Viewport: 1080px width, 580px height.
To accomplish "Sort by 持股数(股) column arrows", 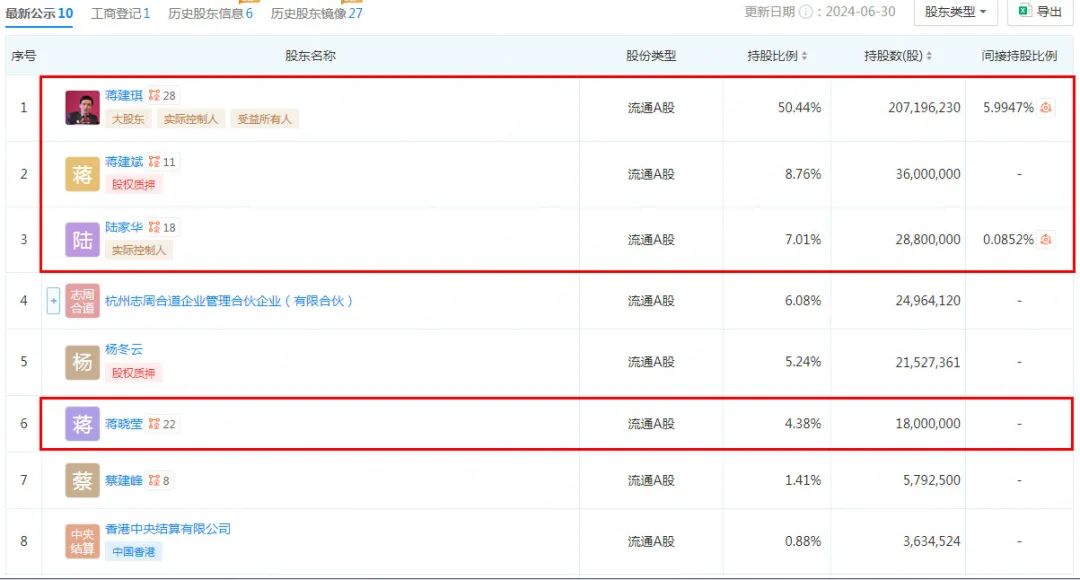I will [929, 56].
